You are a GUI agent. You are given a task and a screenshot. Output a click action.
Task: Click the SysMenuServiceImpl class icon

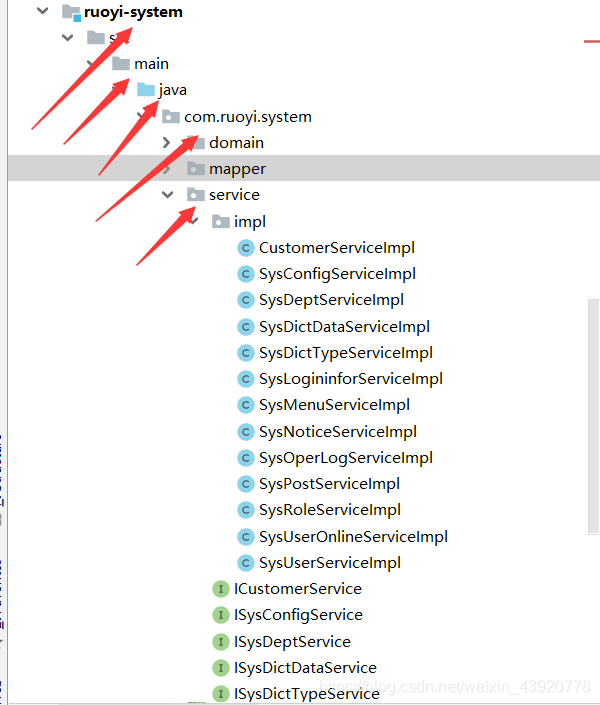coord(246,405)
